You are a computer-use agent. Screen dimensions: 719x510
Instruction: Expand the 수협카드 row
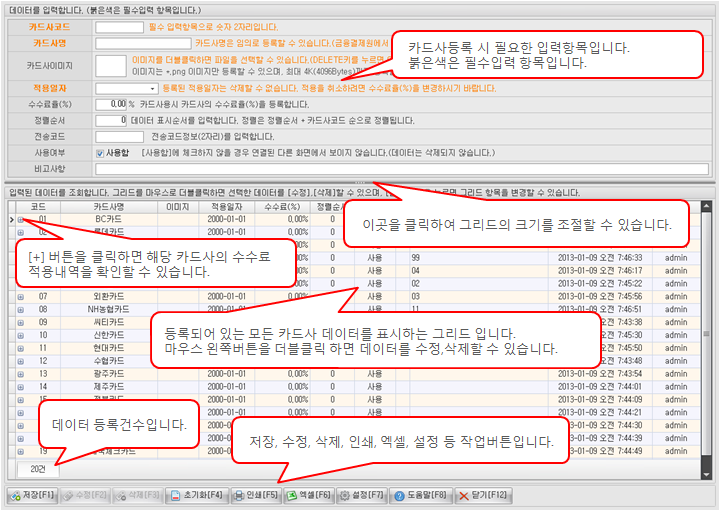[21, 361]
